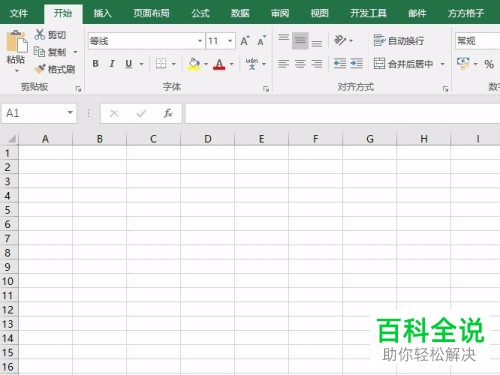Open the Name Box dropdown
Image resolution: width=500 pixels, height=375 pixels.
point(70,113)
